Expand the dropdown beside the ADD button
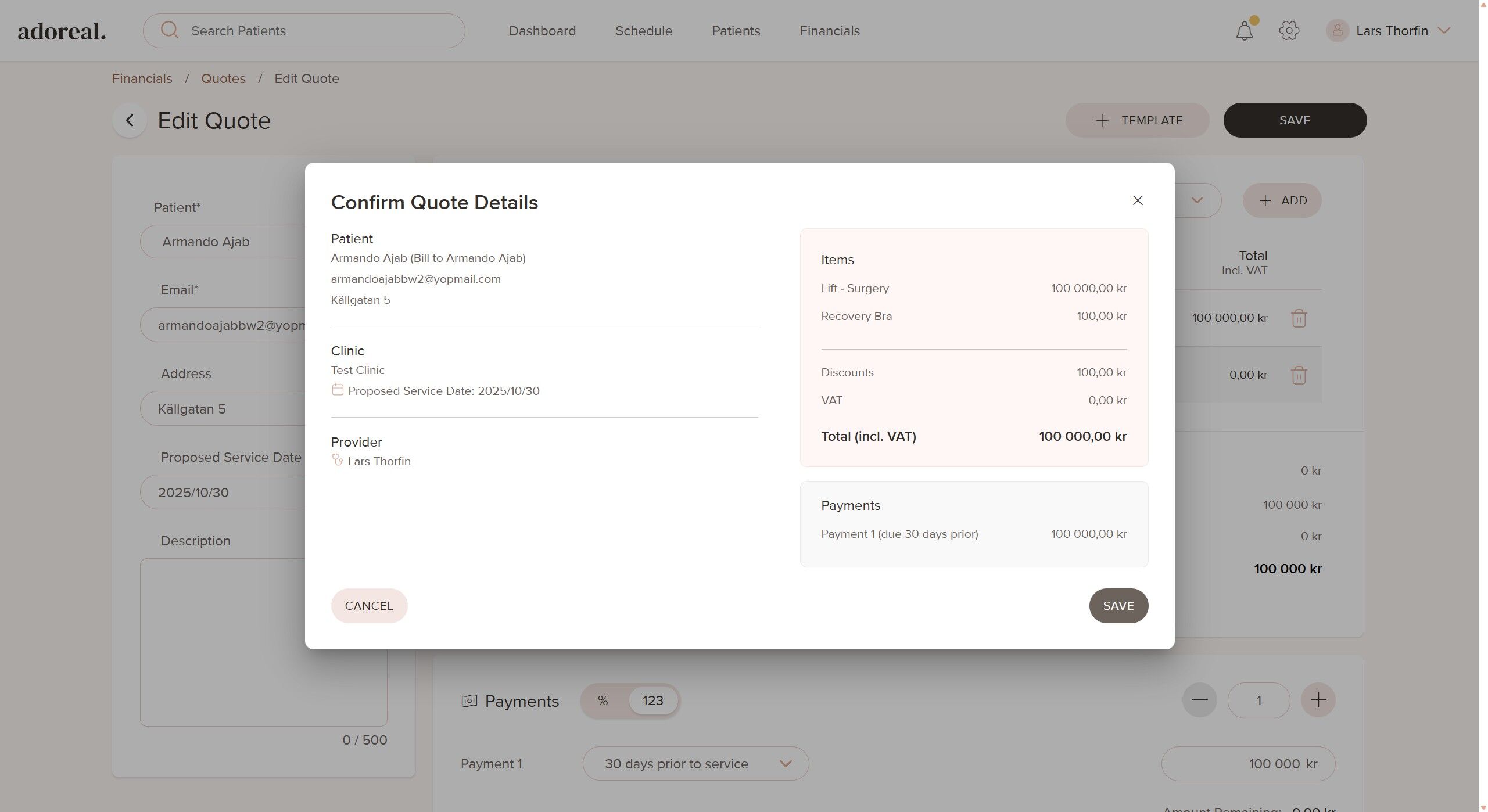This screenshot has height=812, width=1488. (1196, 200)
